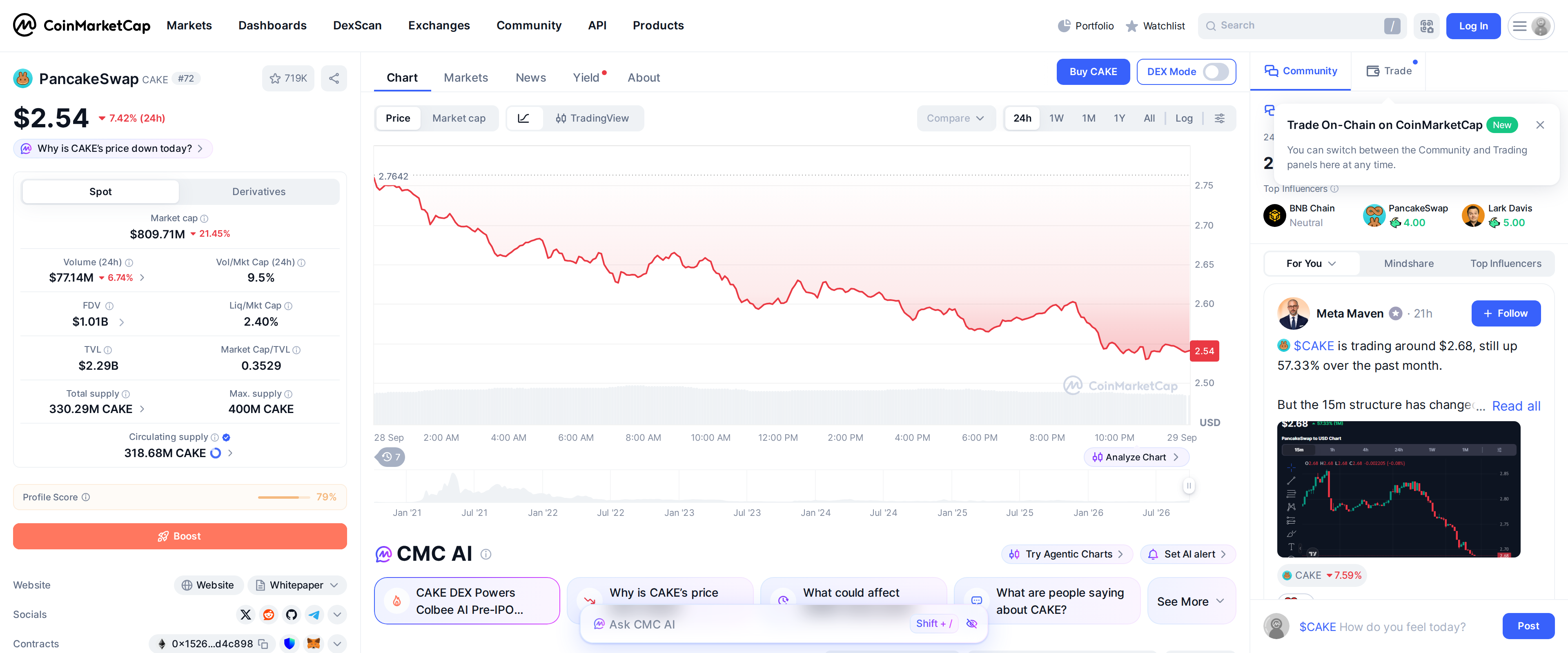Click the Profile Score info icon

tap(86, 497)
